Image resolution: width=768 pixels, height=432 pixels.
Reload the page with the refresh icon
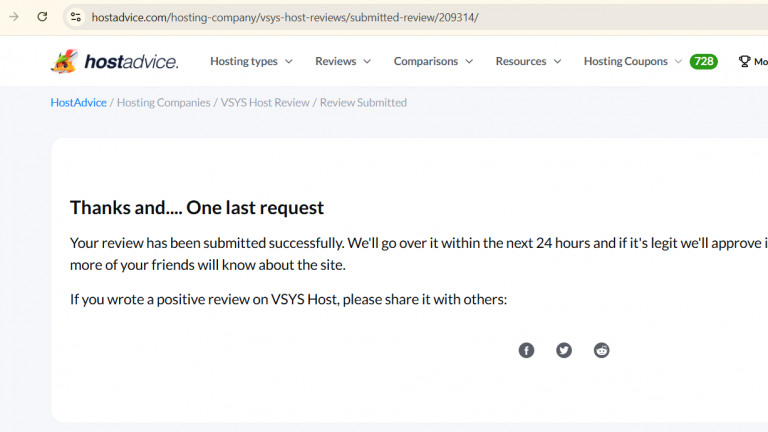(x=43, y=17)
